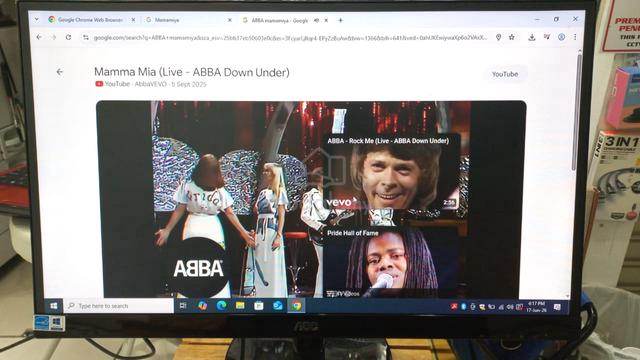This screenshot has height=360, width=640.
Task: Click taskbar Type here to search box
Action: (x=118, y=306)
